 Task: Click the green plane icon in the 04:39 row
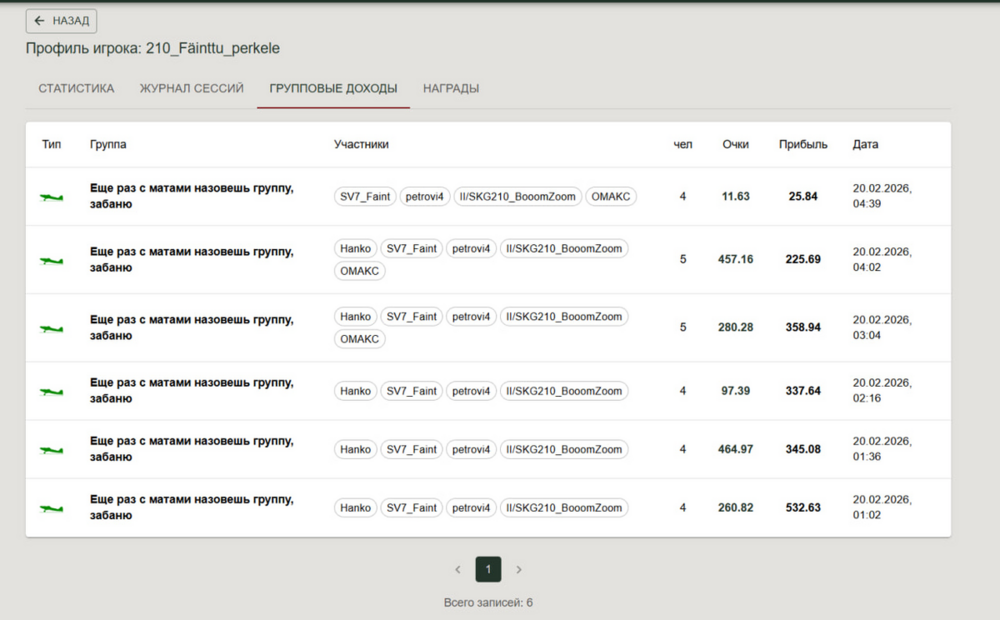click(51, 197)
